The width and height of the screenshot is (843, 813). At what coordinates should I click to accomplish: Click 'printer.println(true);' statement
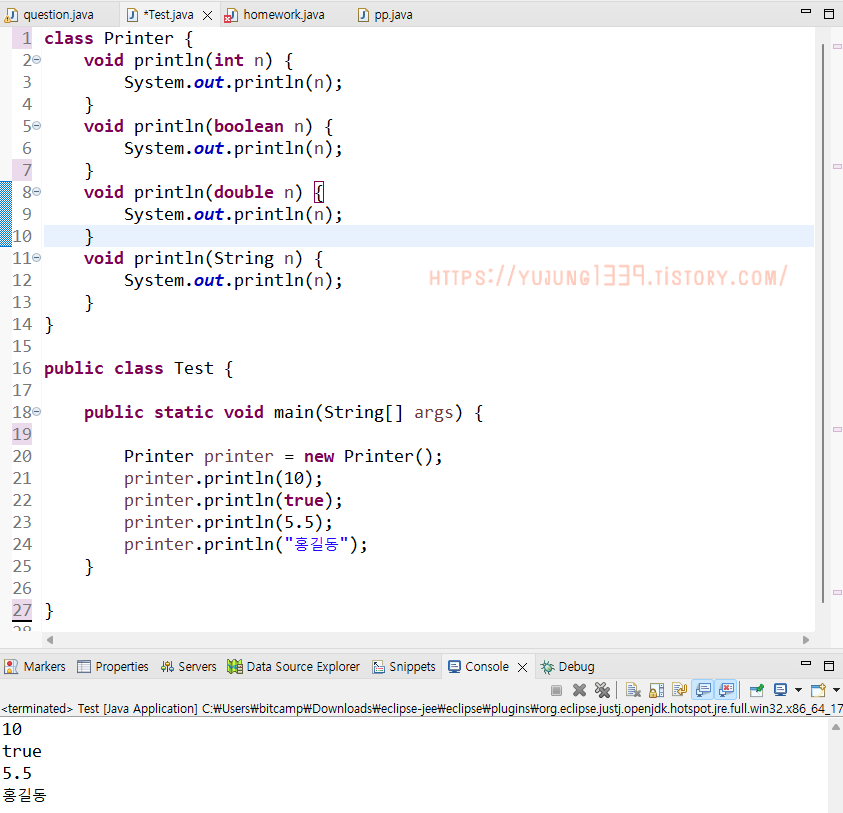point(233,500)
